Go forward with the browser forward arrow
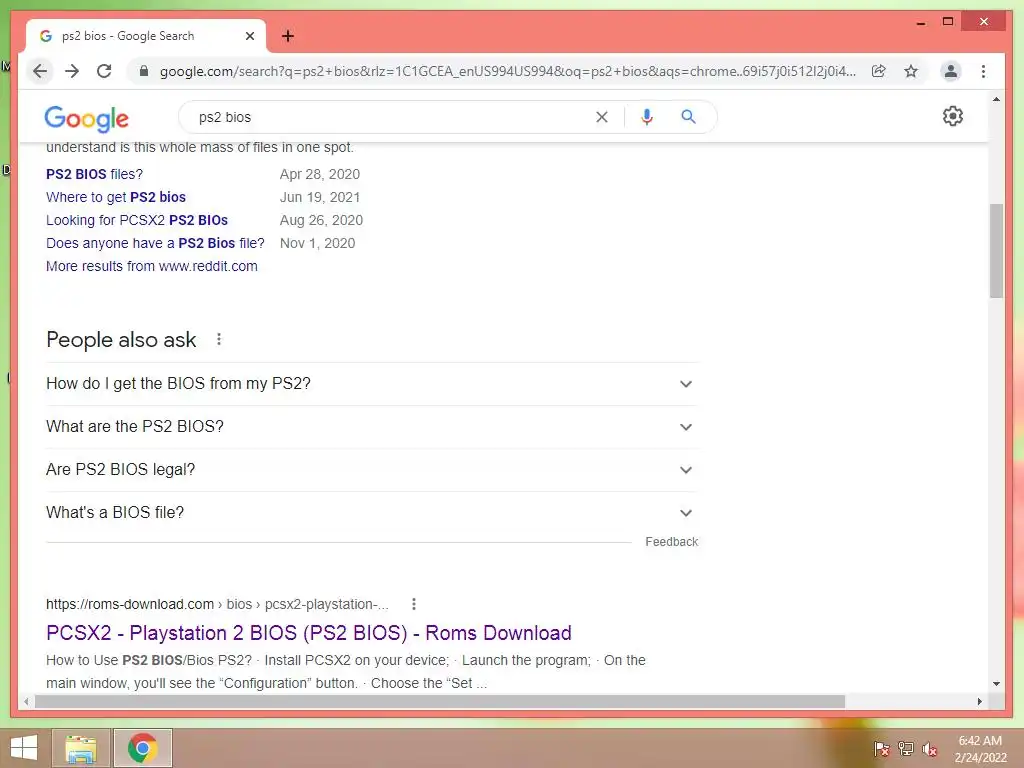The height and width of the screenshot is (768, 1024). click(x=72, y=71)
